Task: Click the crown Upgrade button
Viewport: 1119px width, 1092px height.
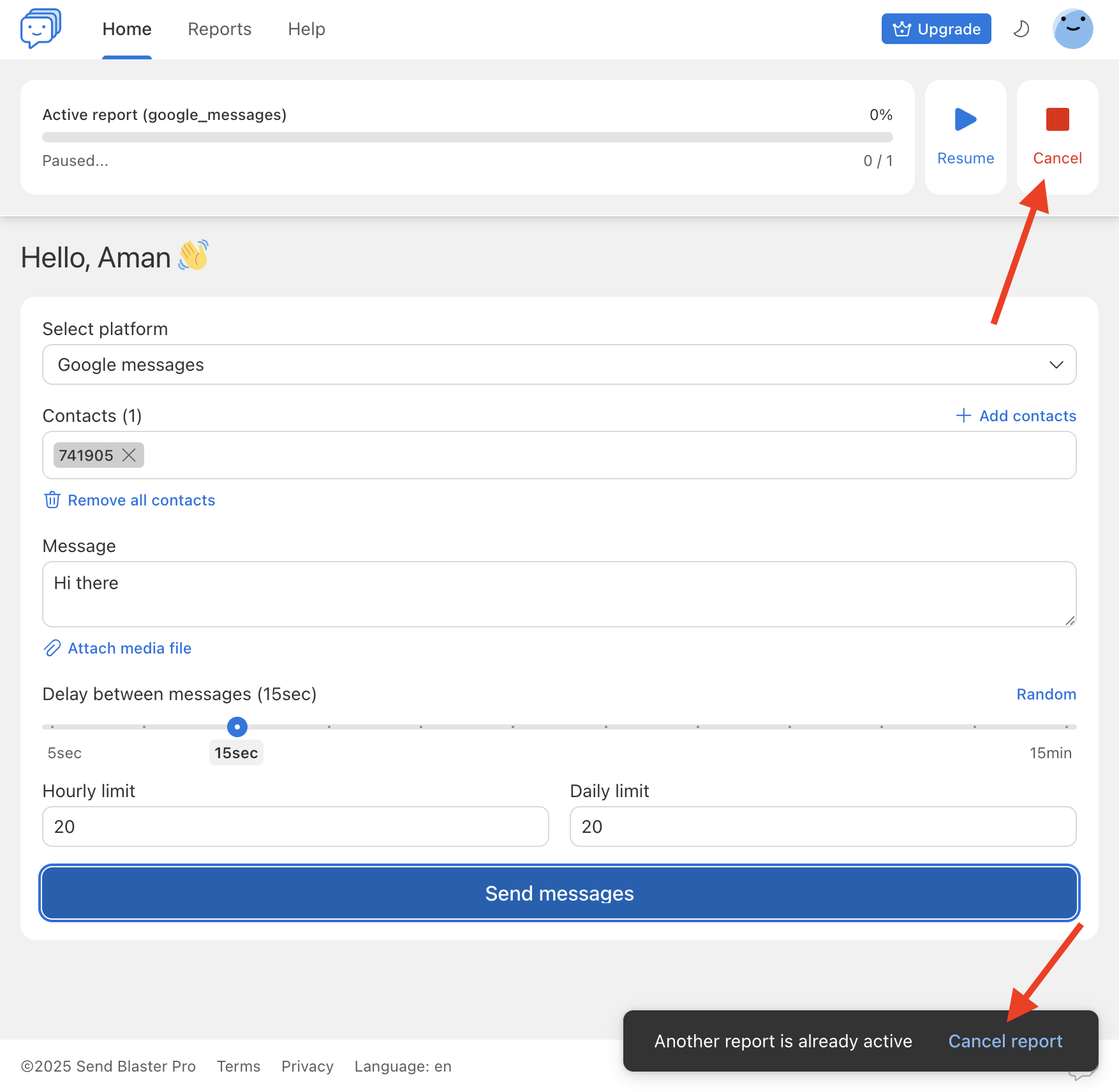Action: (936, 29)
